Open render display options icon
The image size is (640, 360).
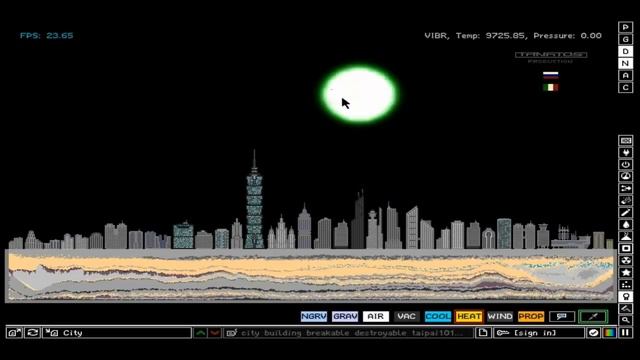(609, 333)
